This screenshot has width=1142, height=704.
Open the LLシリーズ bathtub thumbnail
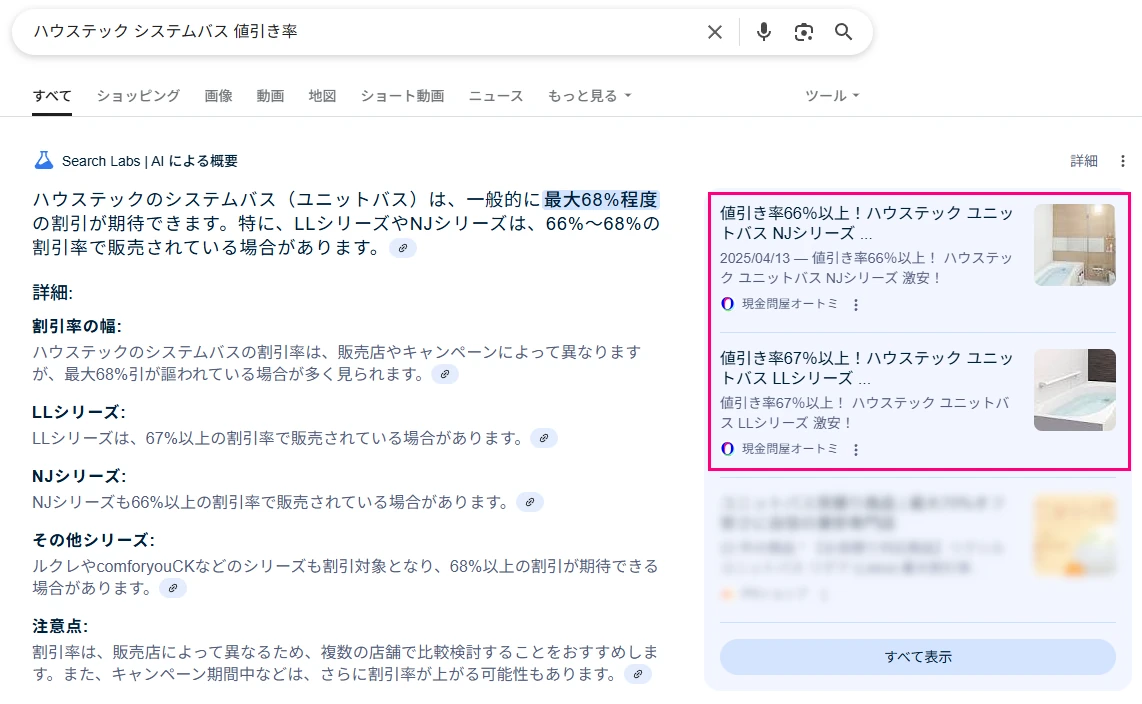point(1074,389)
